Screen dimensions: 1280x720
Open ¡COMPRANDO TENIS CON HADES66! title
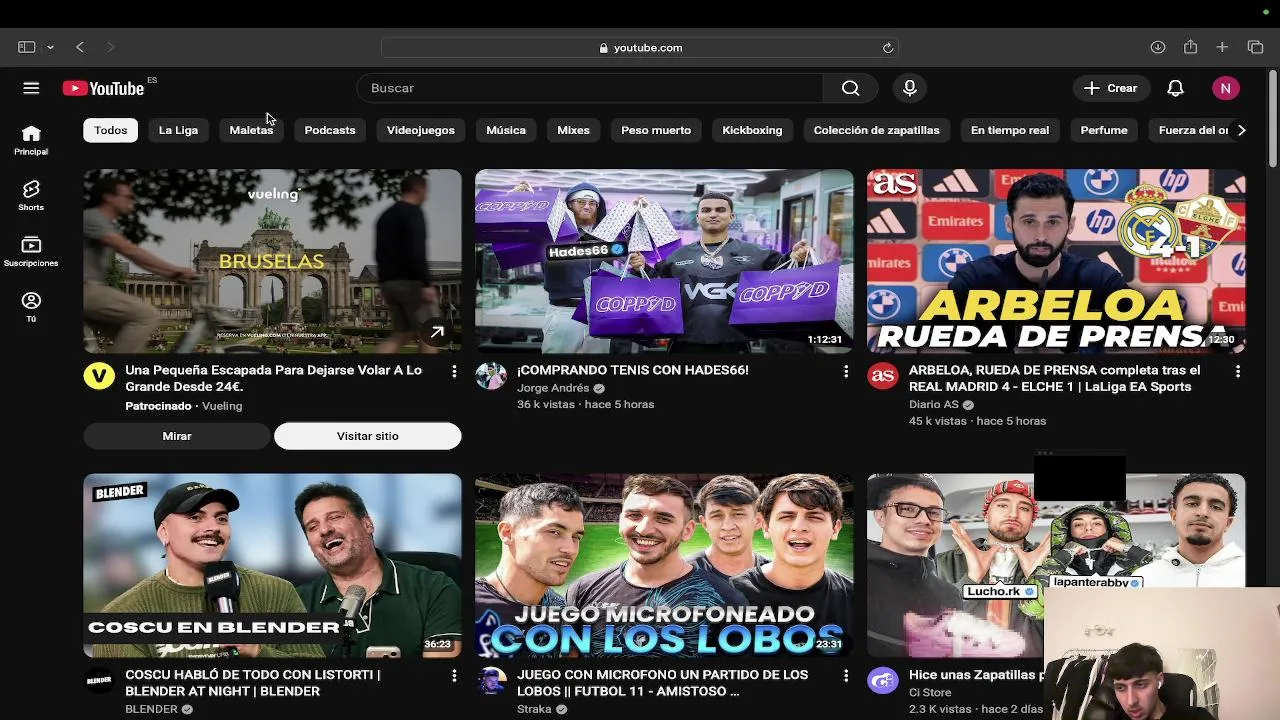click(x=632, y=370)
